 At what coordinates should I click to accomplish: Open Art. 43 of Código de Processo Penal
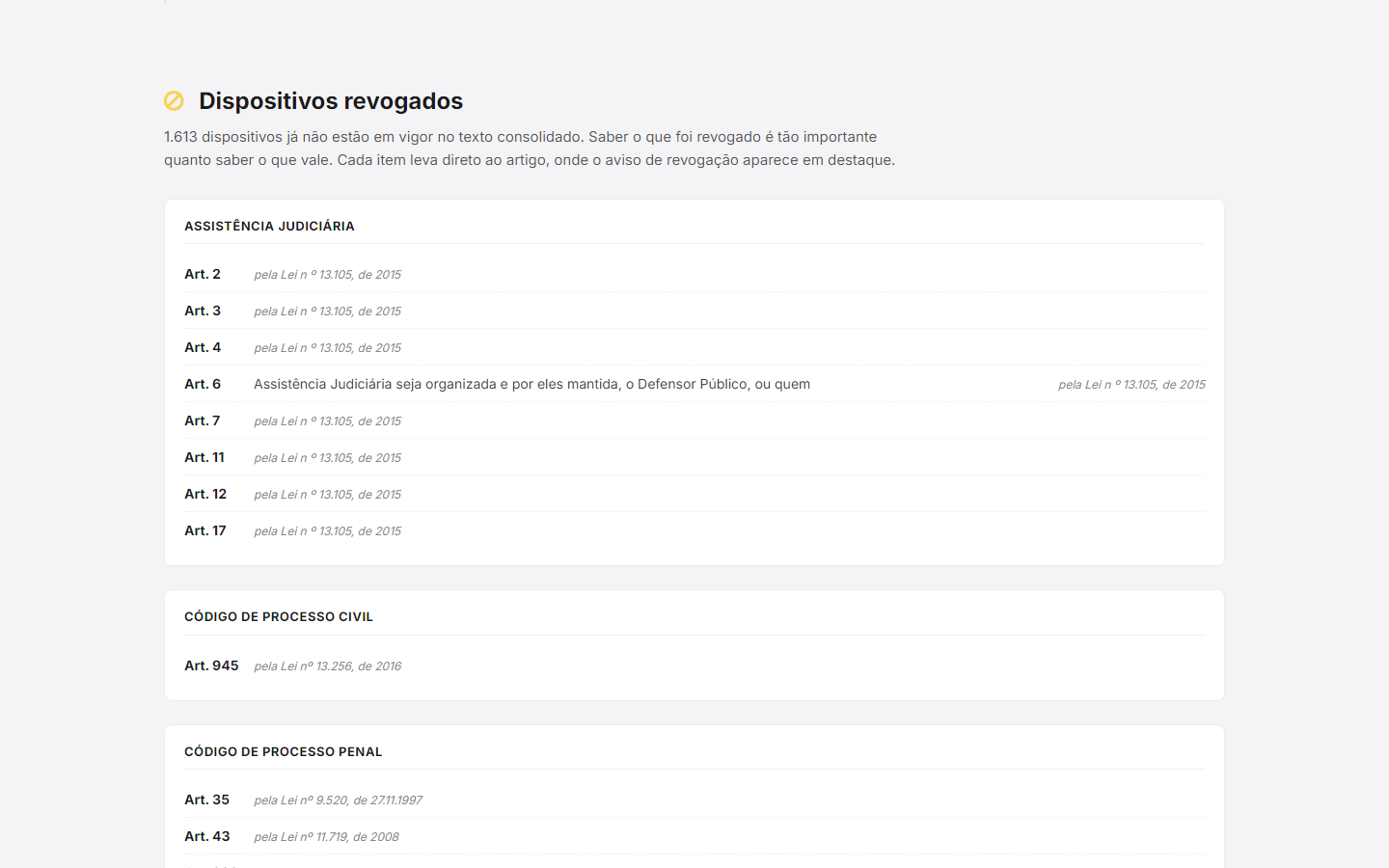pyautogui.click(x=694, y=836)
